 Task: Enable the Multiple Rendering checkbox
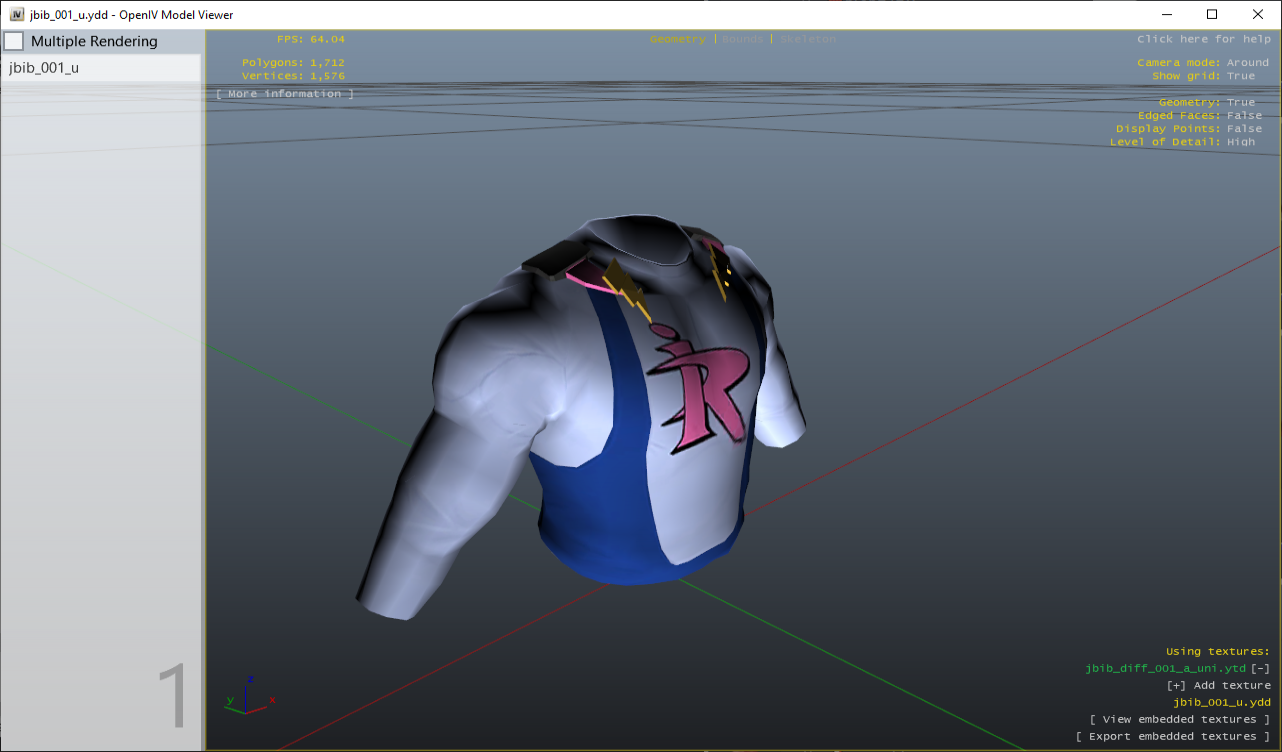[x=14, y=41]
